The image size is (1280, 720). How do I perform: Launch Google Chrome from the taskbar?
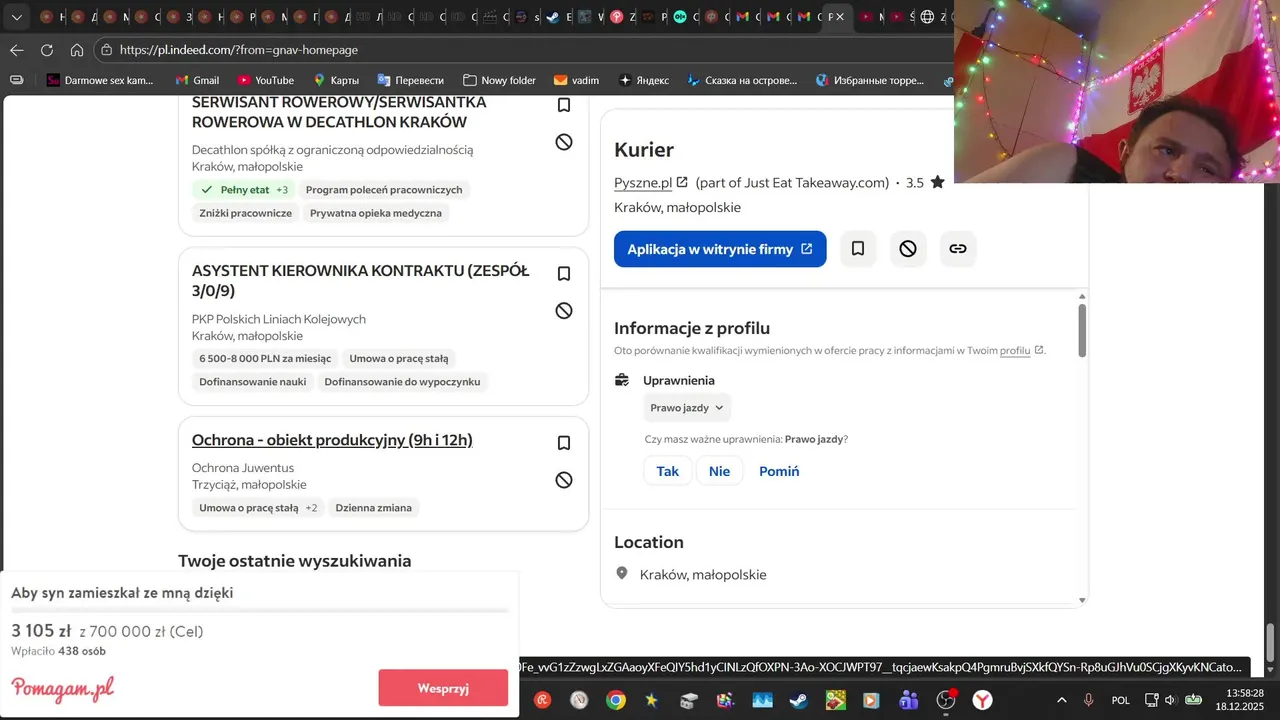click(616, 700)
